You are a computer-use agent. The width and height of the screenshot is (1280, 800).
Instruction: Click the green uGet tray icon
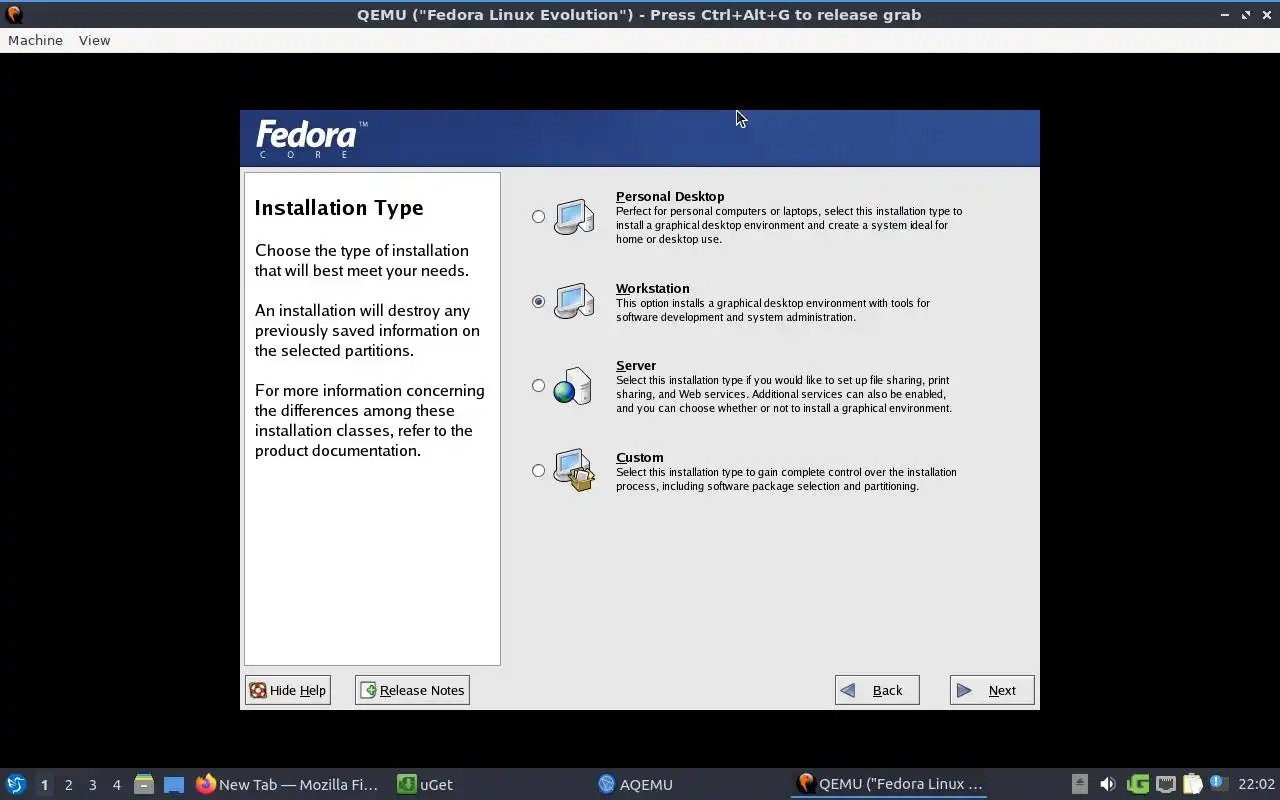pyautogui.click(x=1137, y=784)
